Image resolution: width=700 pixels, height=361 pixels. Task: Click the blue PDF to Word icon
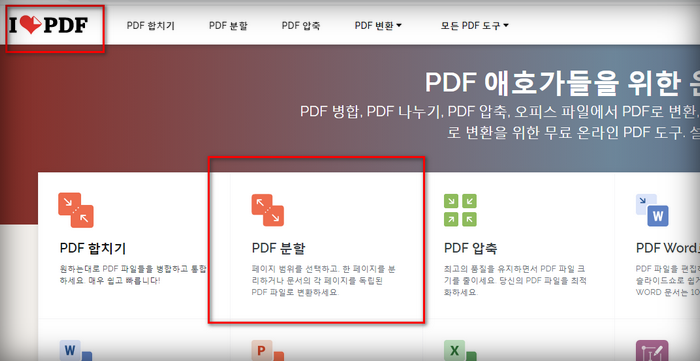coord(652,210)
